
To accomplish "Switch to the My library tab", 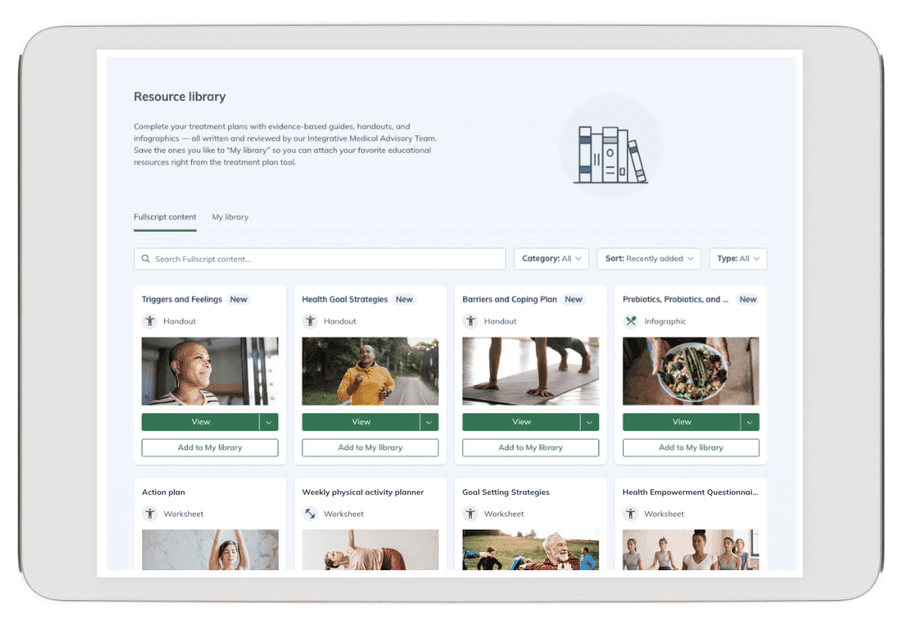I will point(230,217).
